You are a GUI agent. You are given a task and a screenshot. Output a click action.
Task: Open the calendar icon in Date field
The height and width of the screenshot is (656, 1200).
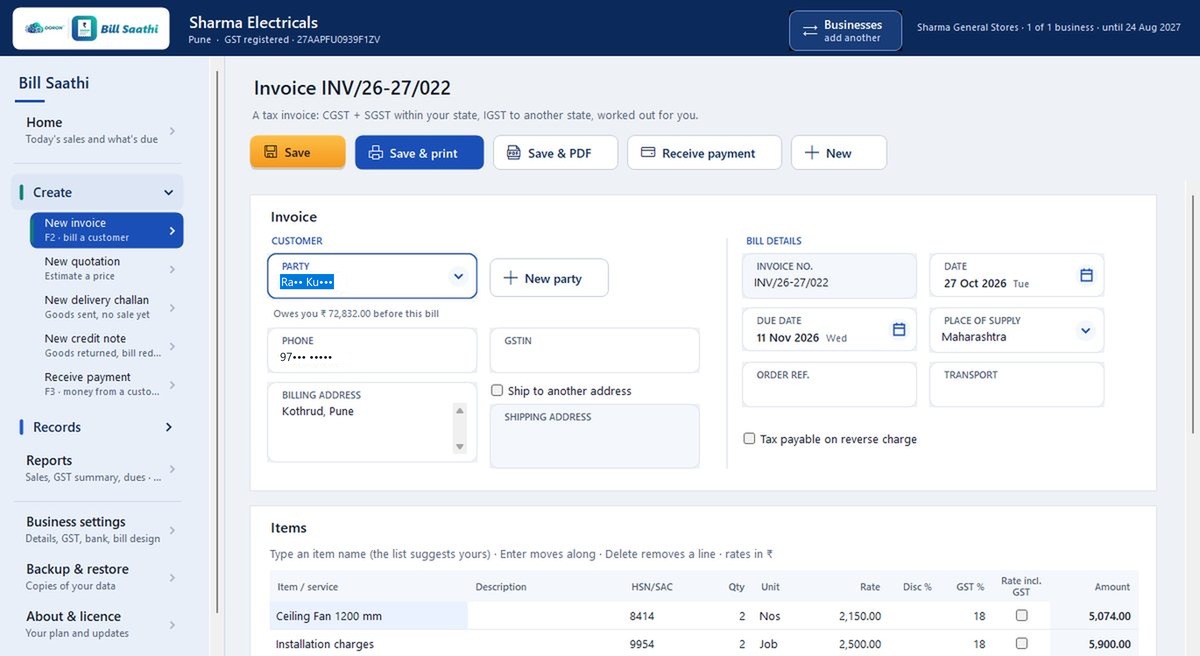[x=1087, y=275]
